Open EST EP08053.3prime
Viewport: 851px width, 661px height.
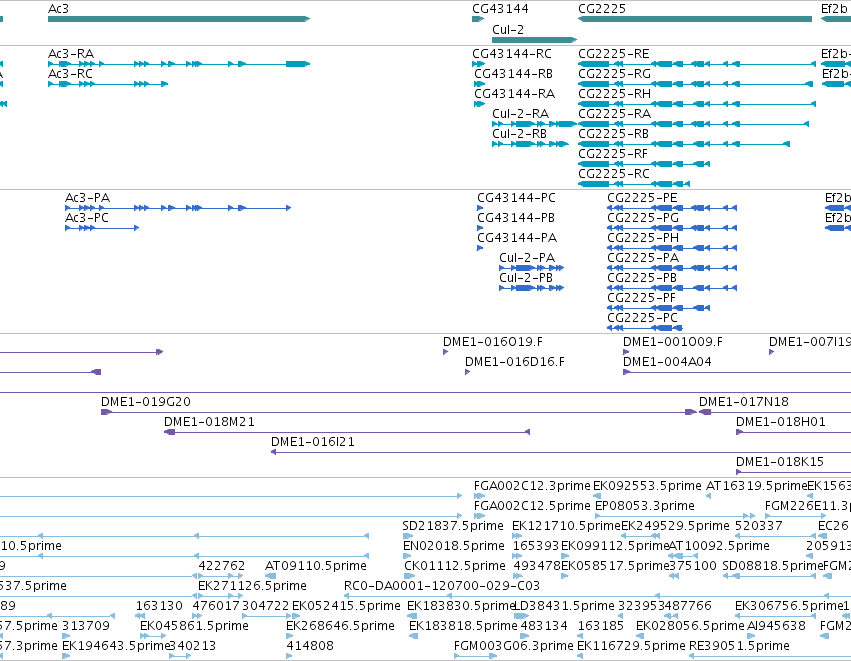[645, 506]
